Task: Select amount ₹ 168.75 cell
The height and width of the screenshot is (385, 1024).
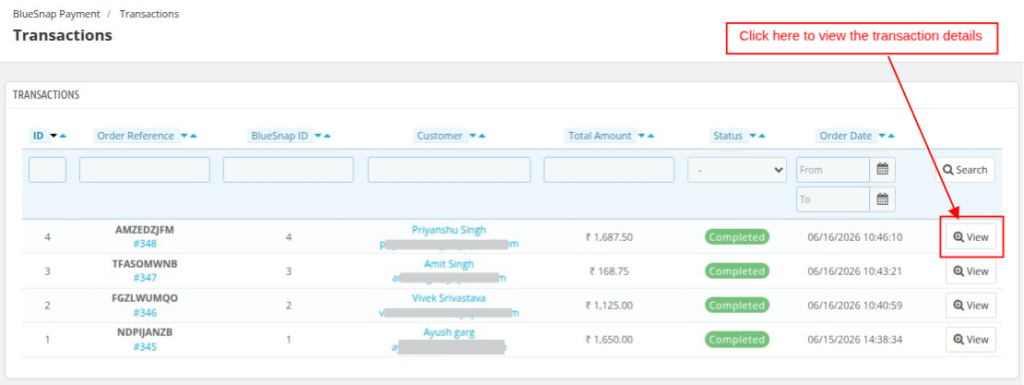Action: coord(609,271)
